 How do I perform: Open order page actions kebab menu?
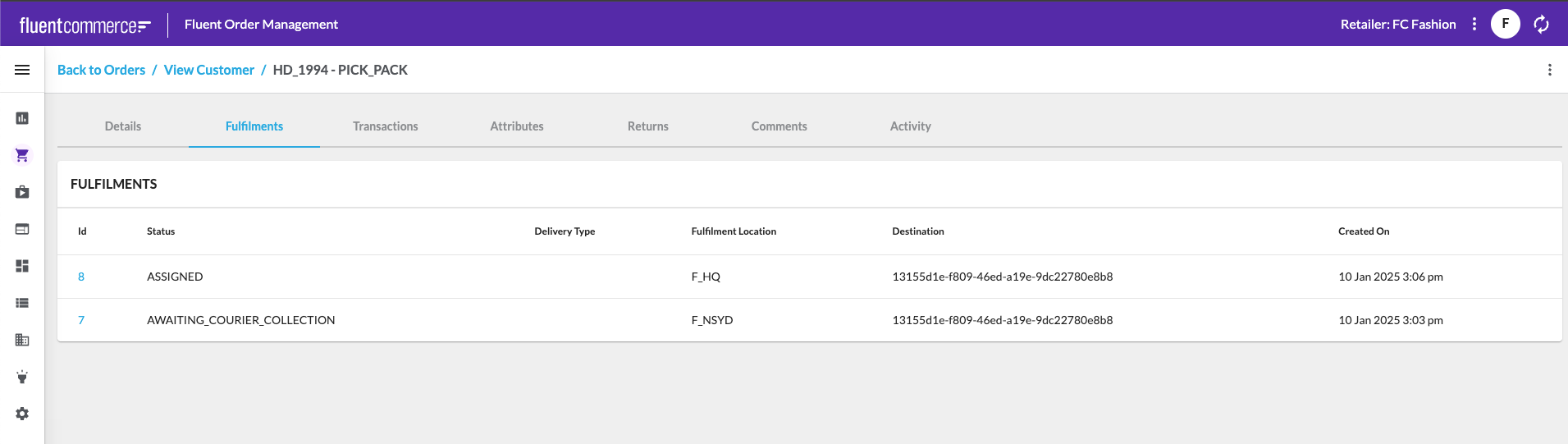coord(1549,70)
